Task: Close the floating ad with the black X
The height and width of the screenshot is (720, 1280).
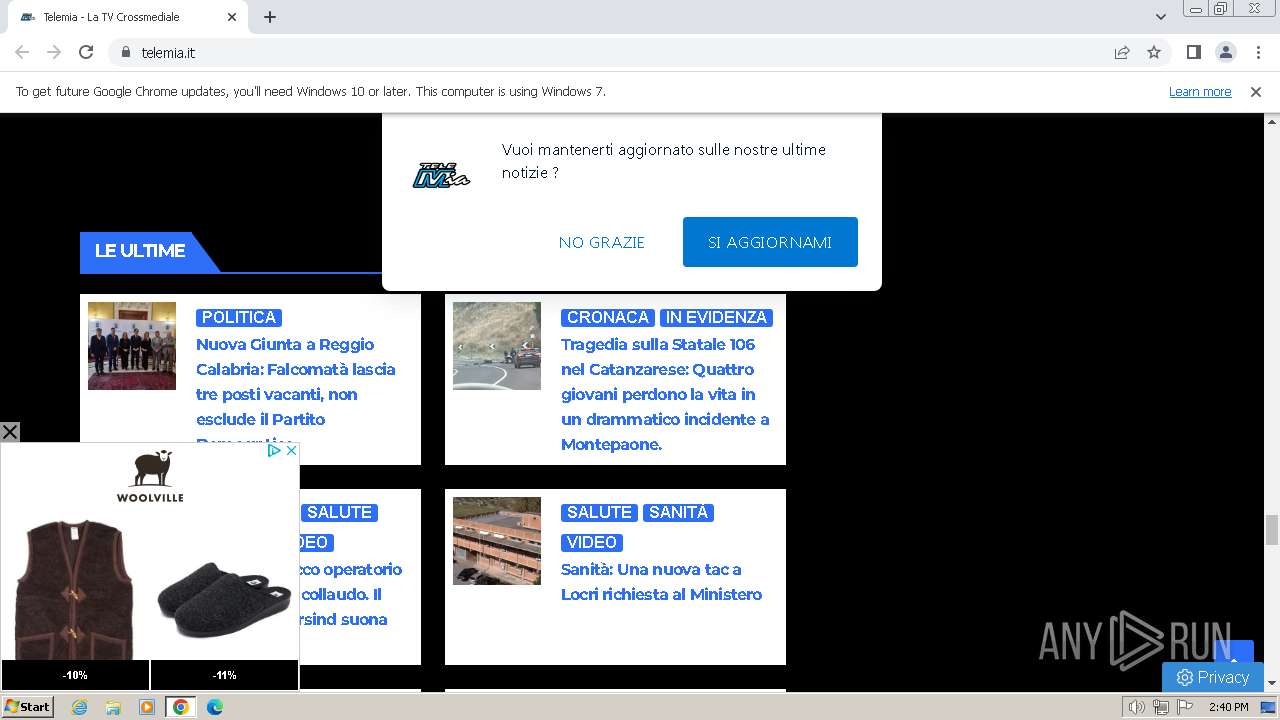Action: tap(10, 432)
